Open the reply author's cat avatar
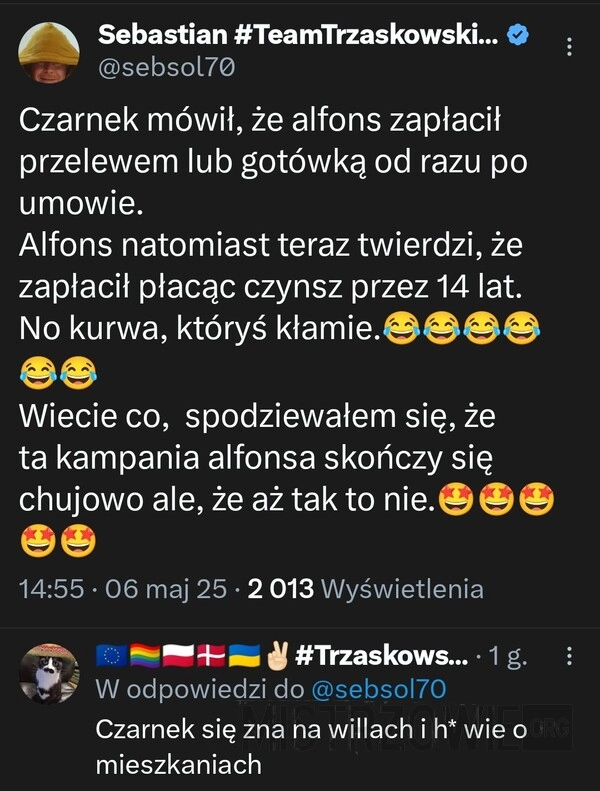 point(49,673)
